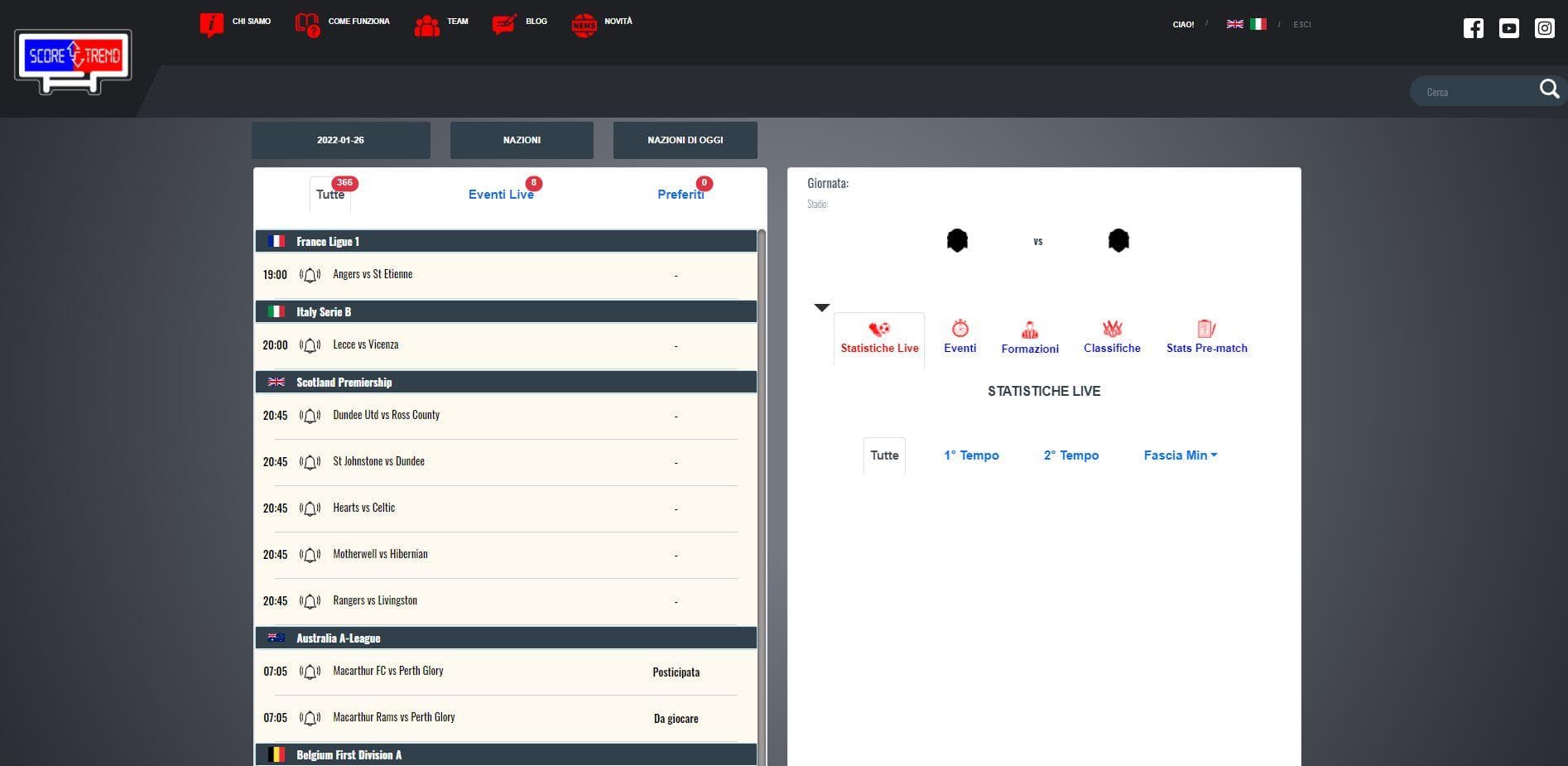
Task: Click the search magnifier icon
Action: [x=1548, y=89]
